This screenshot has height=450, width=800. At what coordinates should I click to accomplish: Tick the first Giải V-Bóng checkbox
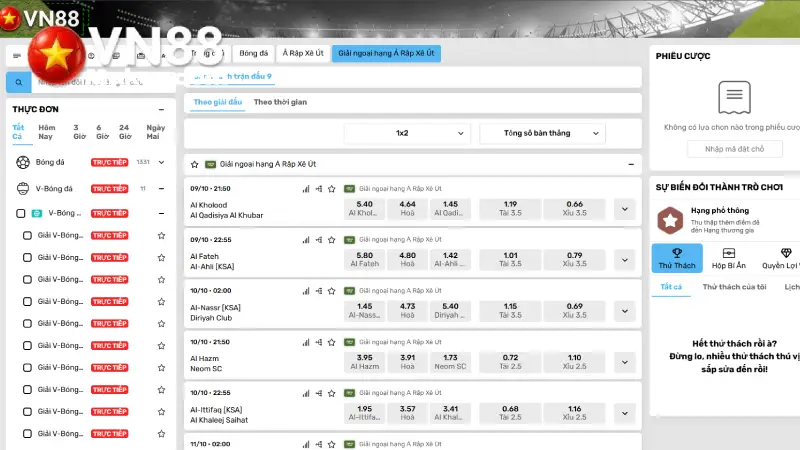(28, 235)
